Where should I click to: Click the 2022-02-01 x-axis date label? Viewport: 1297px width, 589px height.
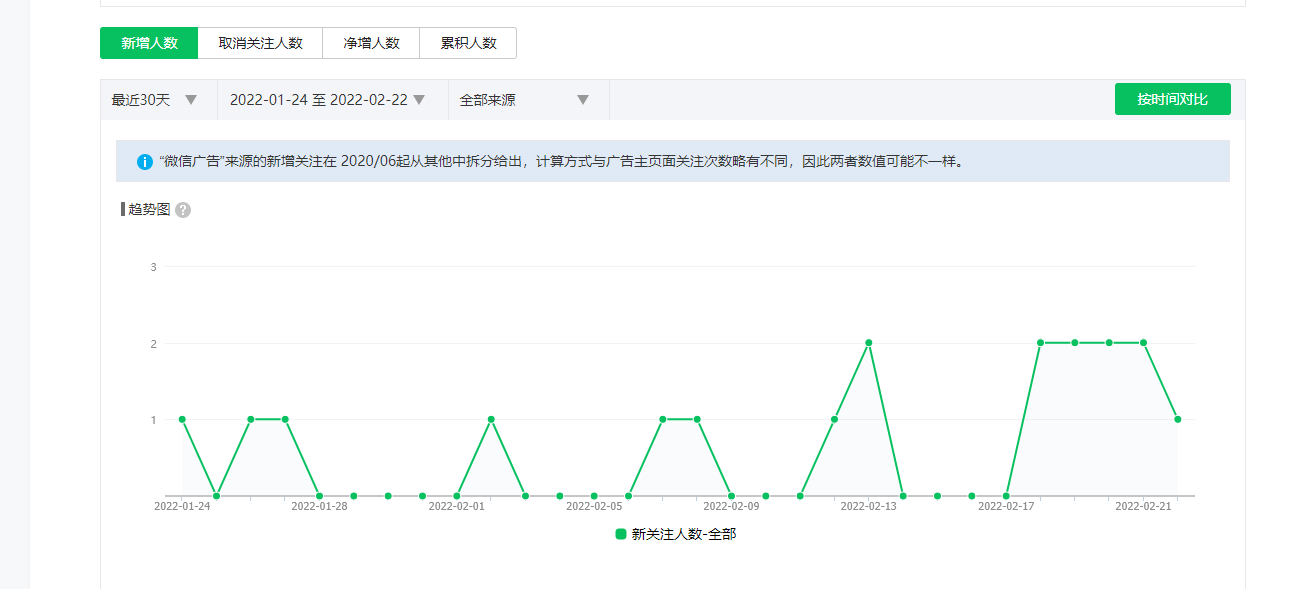(x=456, y=506)
